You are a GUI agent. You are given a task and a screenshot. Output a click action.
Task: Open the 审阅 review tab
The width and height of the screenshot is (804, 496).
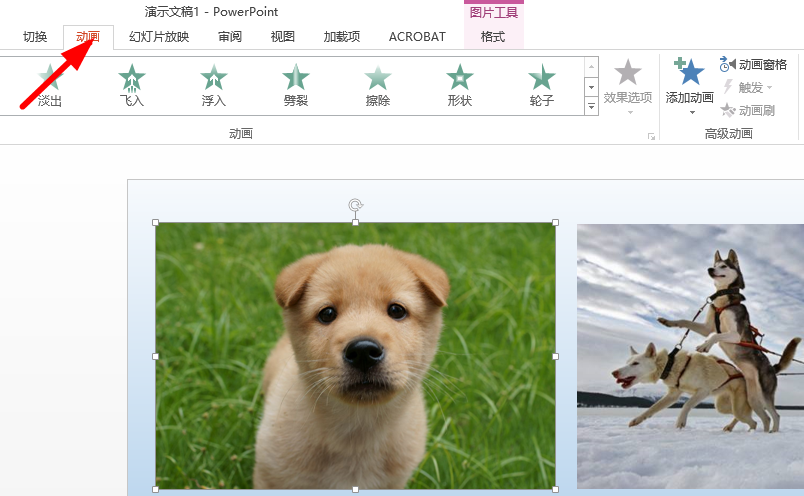(230, 37)
